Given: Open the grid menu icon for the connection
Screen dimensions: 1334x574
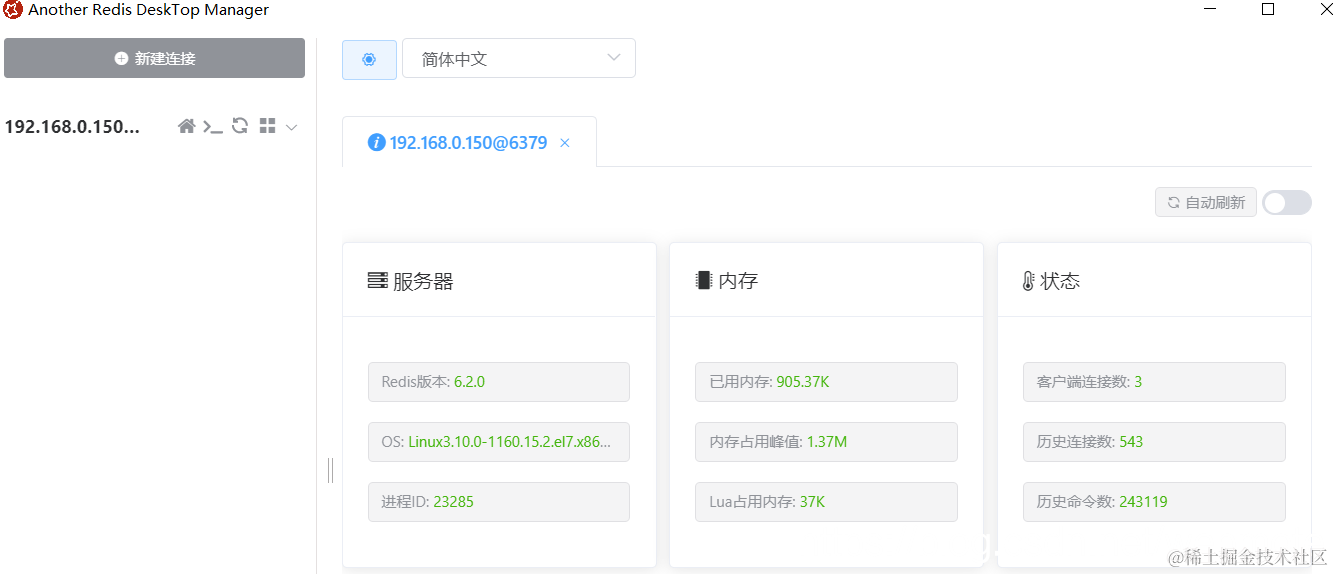Looking at the screenshot, I should 267,126.
